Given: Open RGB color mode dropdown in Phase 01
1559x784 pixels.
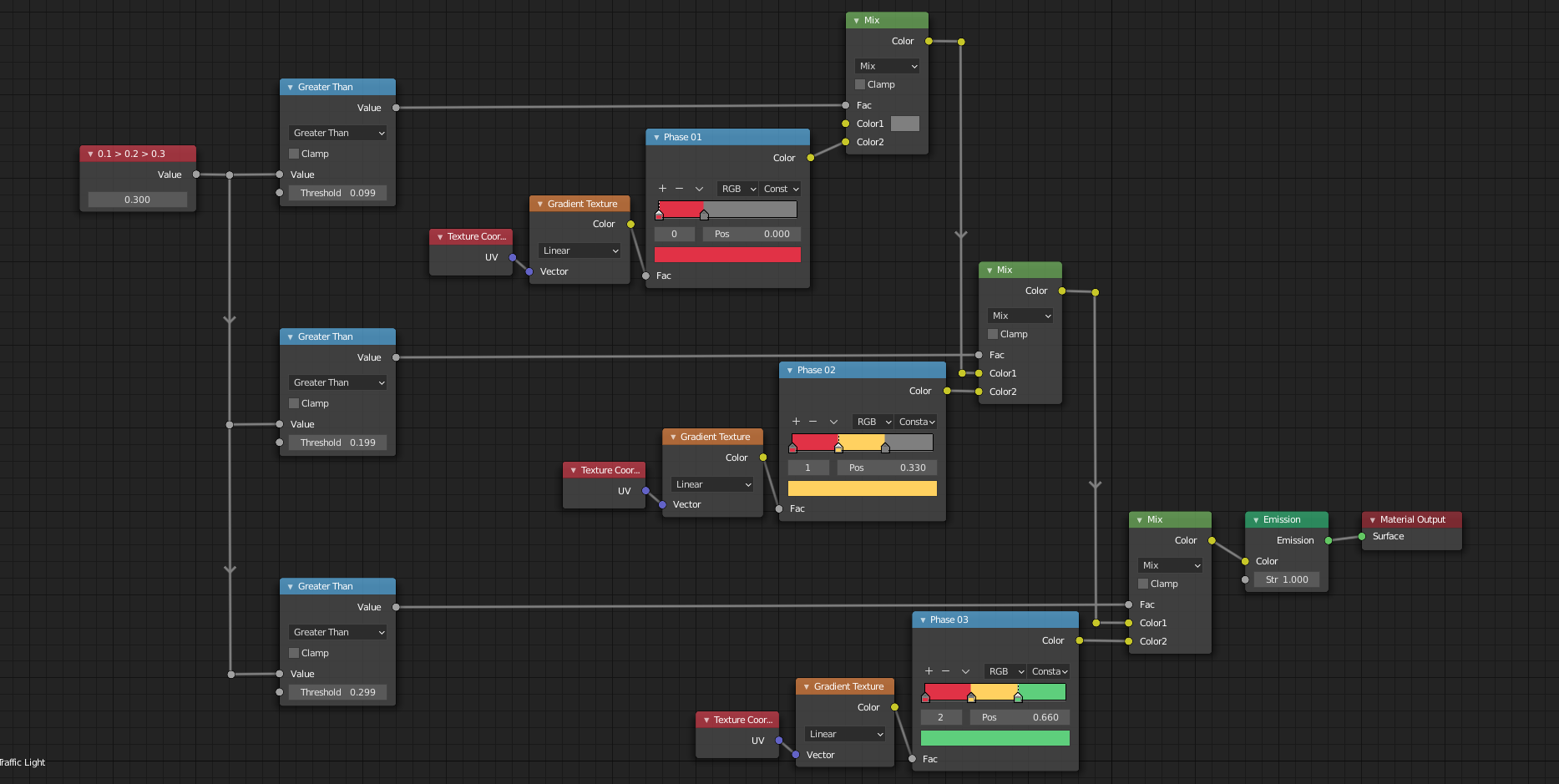Looking at the screenshot, I should pyautogui.click(x=738, y=189).
